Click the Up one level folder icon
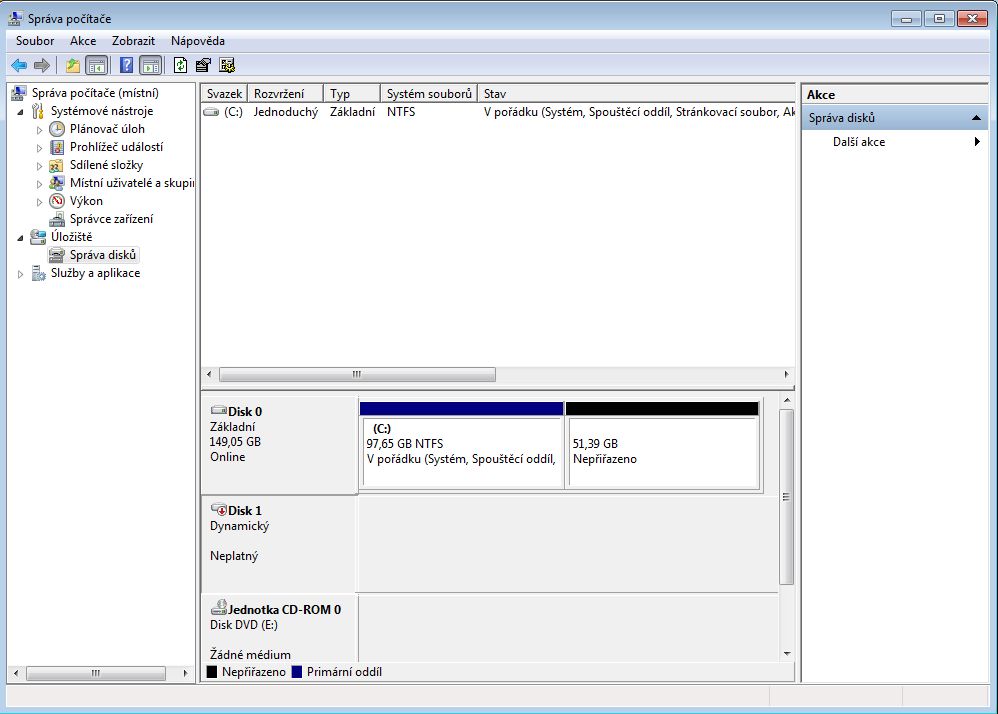The image size is (998, 714). point(72,66)
